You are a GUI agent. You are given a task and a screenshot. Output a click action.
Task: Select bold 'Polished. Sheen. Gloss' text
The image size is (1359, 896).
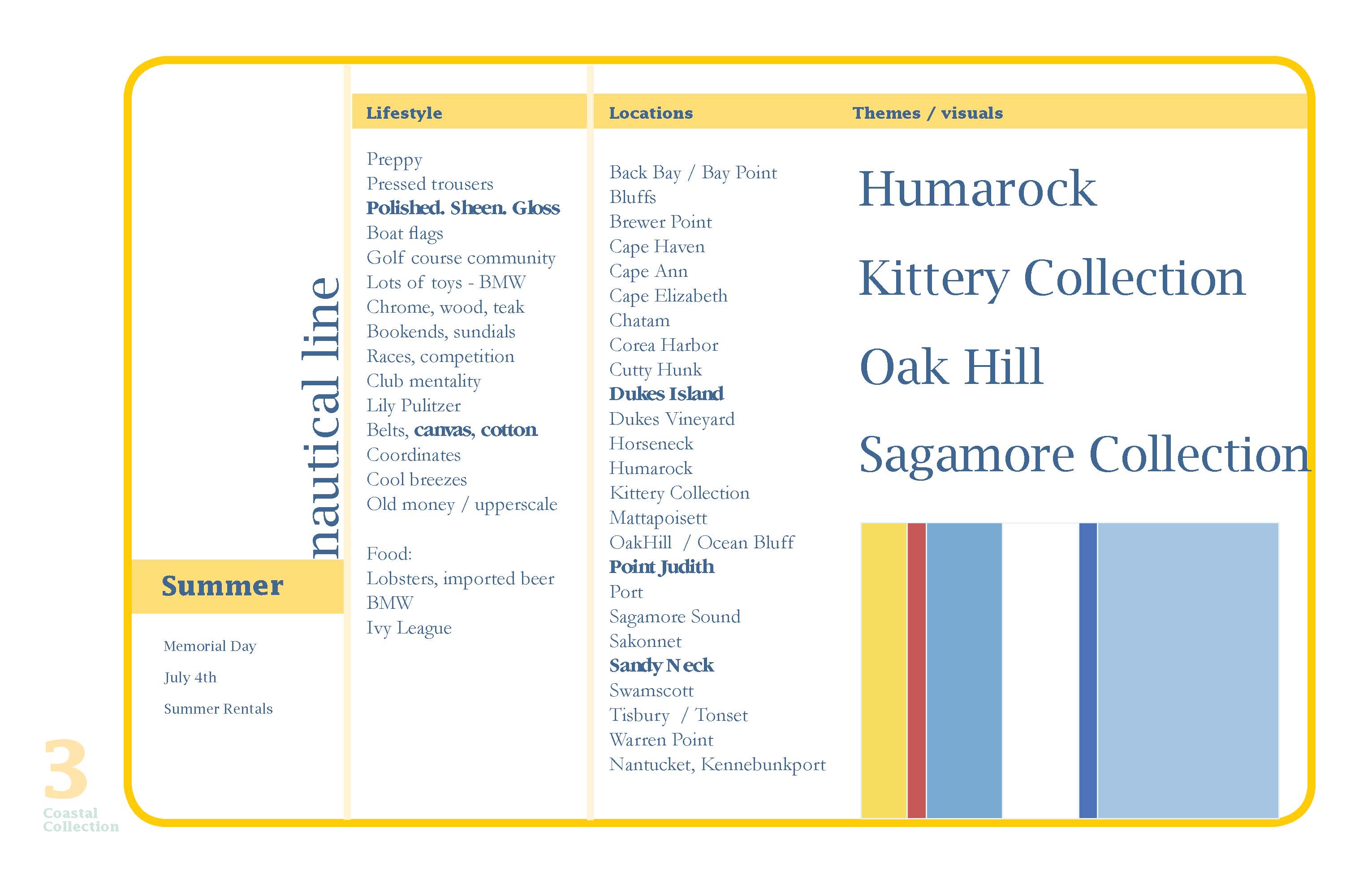tap(463, 208)
